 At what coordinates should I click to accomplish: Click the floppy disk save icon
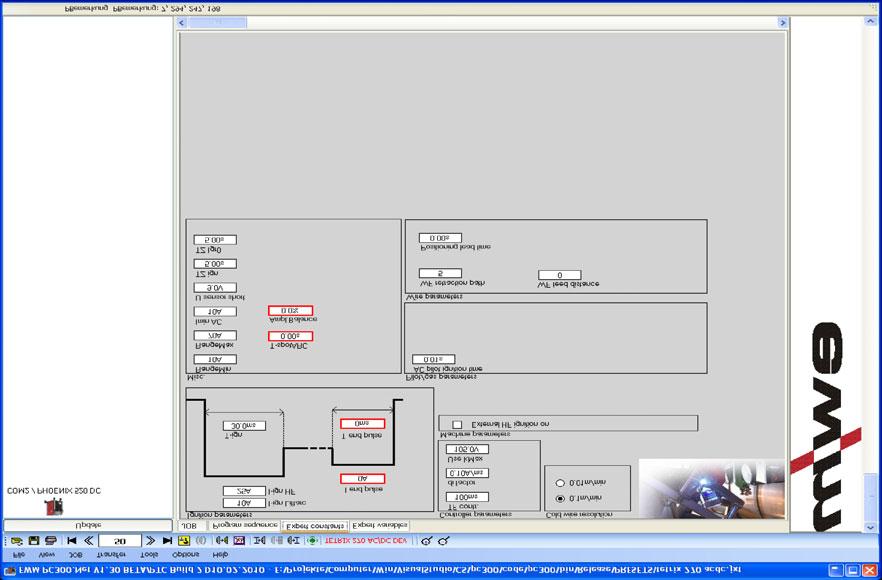click(x=34, y=541)
